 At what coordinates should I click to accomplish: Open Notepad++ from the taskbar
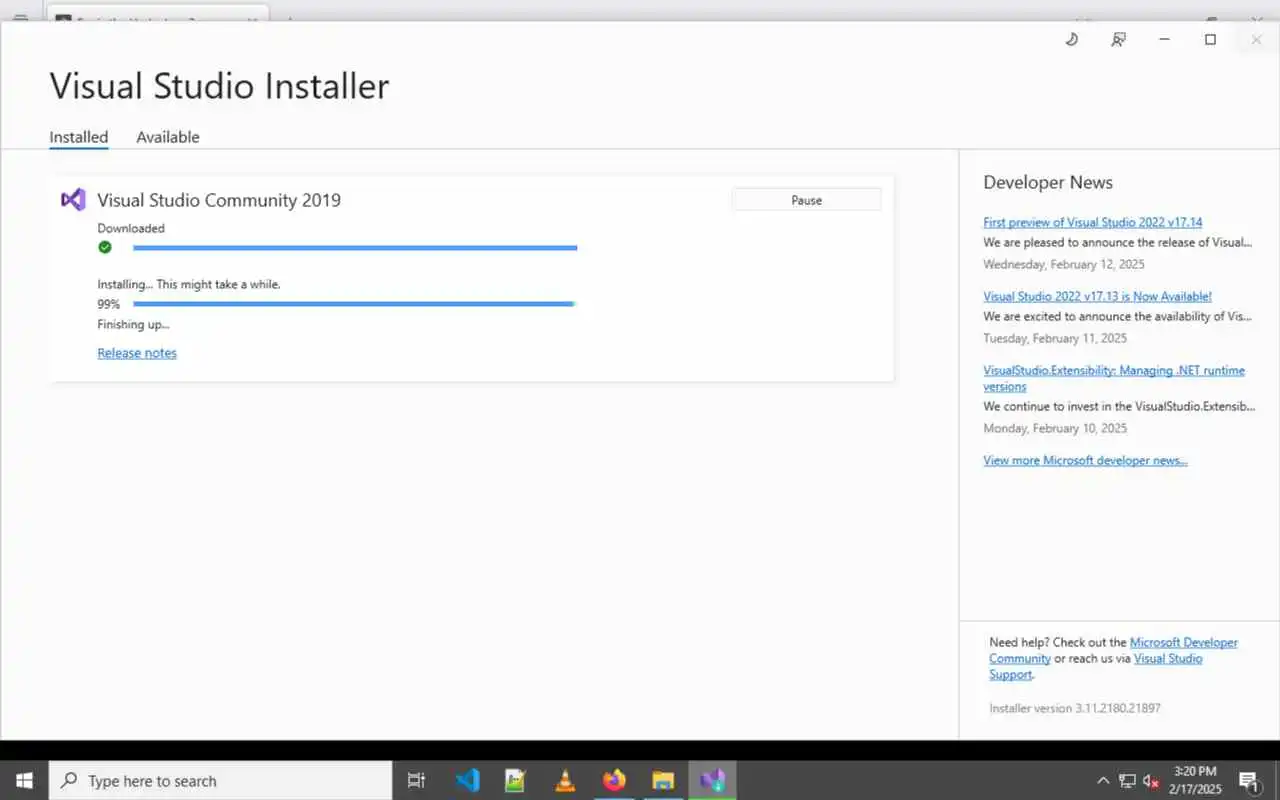515,780
